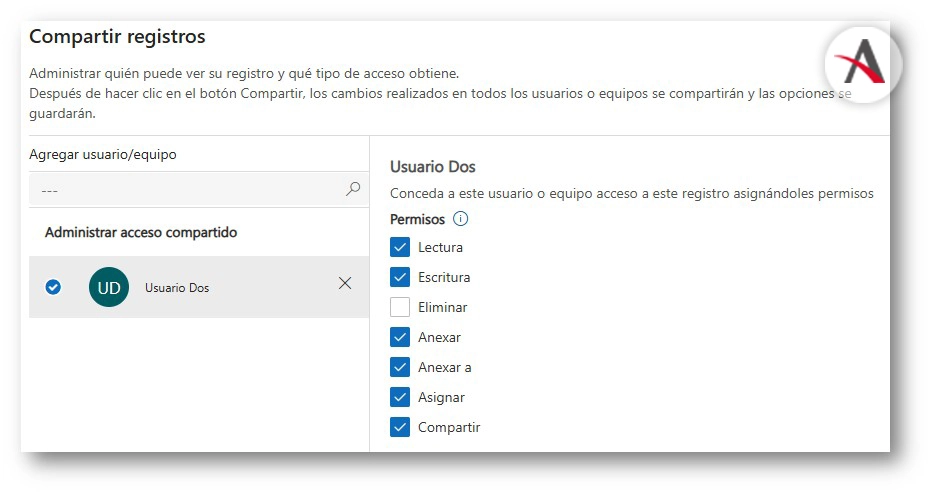932x494 pixels.
Task: Click the Administrar acceso compartido heading
Action: click(x=141, y=232)
